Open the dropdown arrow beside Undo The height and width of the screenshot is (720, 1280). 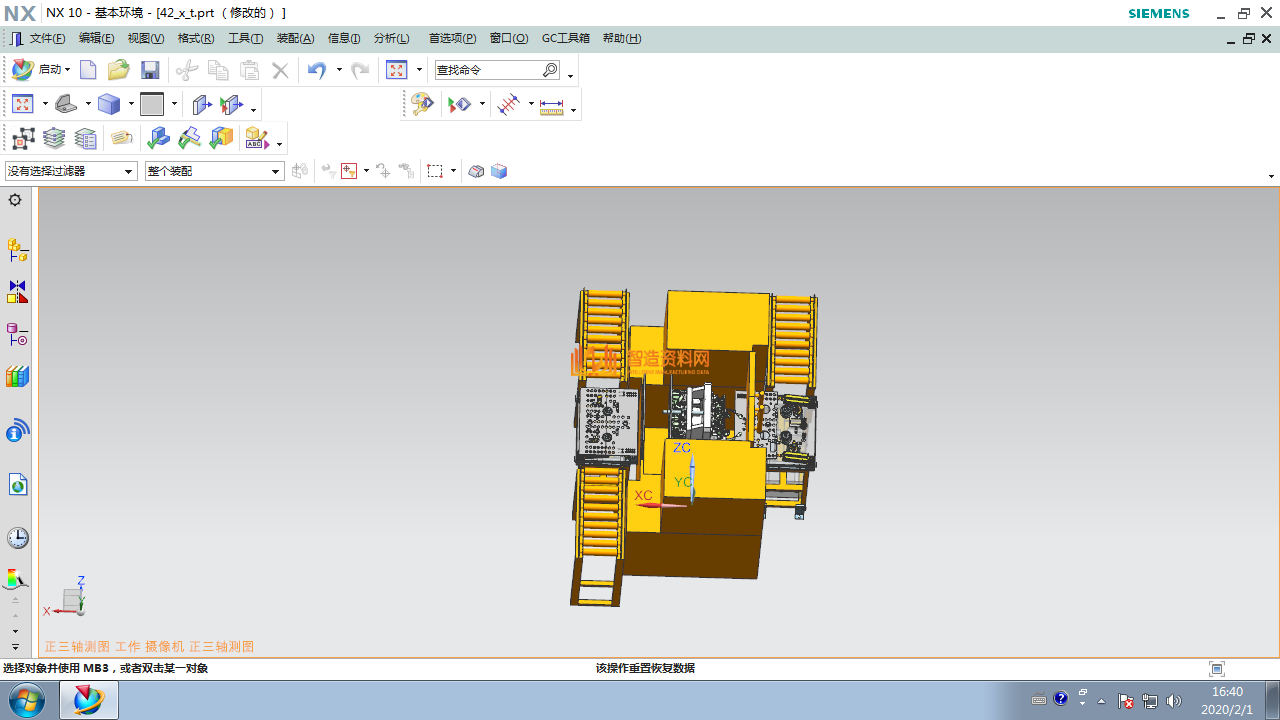pyautogui.click(x=339, y=70)
